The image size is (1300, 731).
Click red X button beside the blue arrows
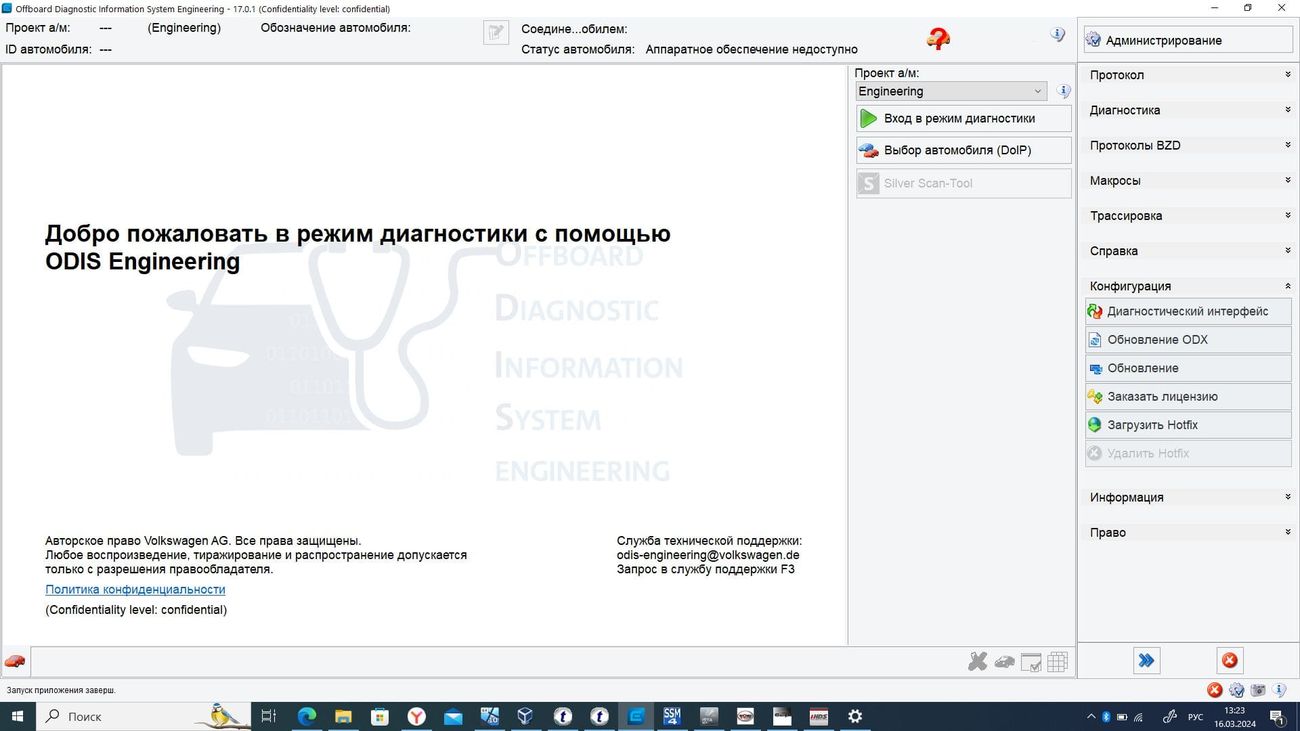click(x=1230, y=660)
